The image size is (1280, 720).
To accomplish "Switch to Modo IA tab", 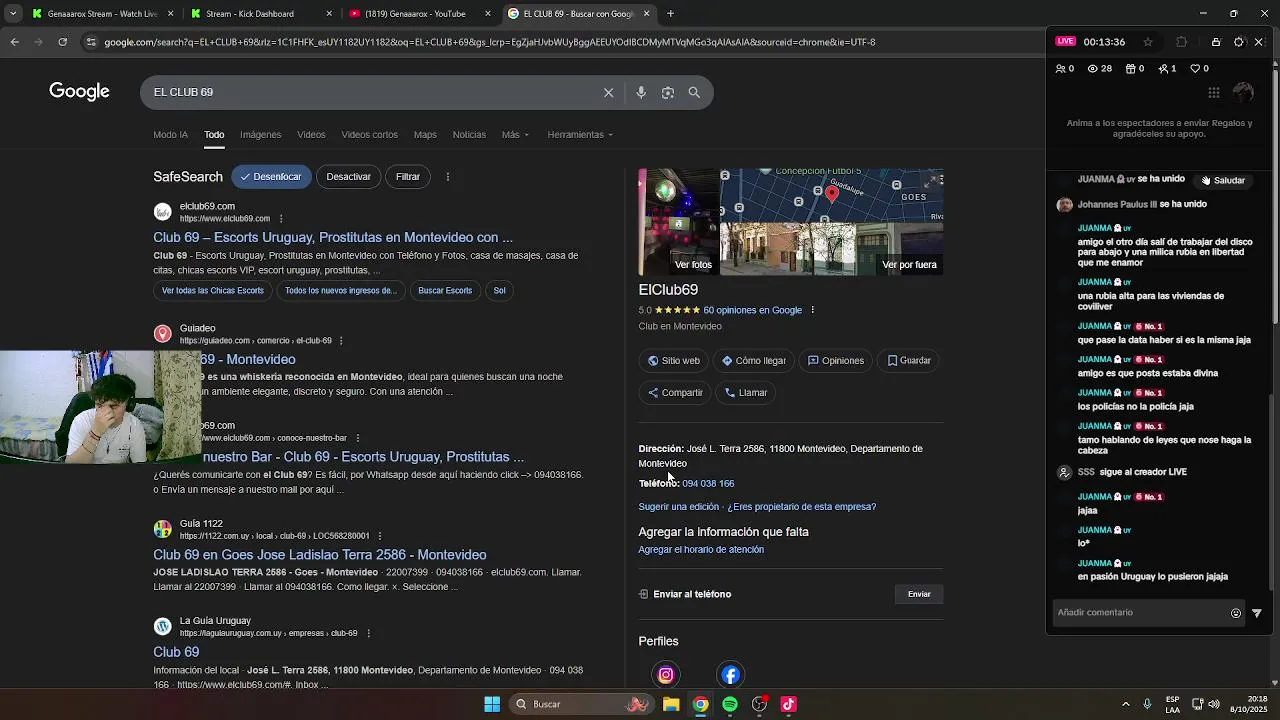I will pos(170,134).
